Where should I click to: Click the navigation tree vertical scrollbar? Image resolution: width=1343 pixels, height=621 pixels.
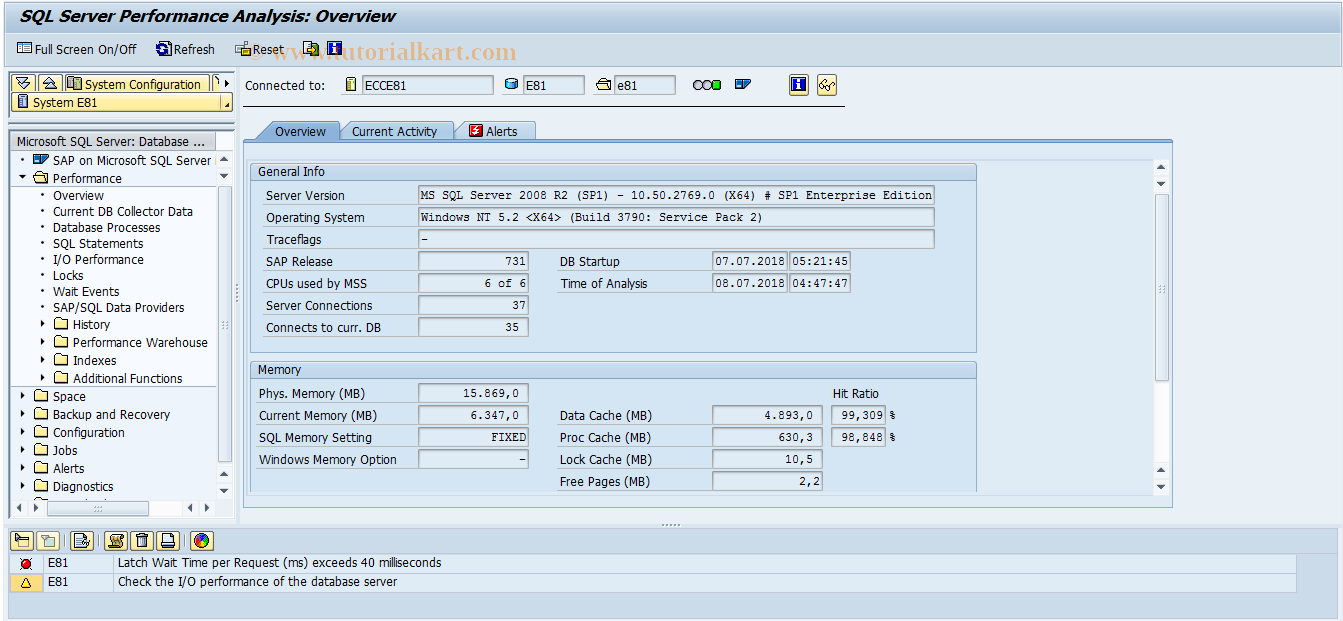click(225, 326)
